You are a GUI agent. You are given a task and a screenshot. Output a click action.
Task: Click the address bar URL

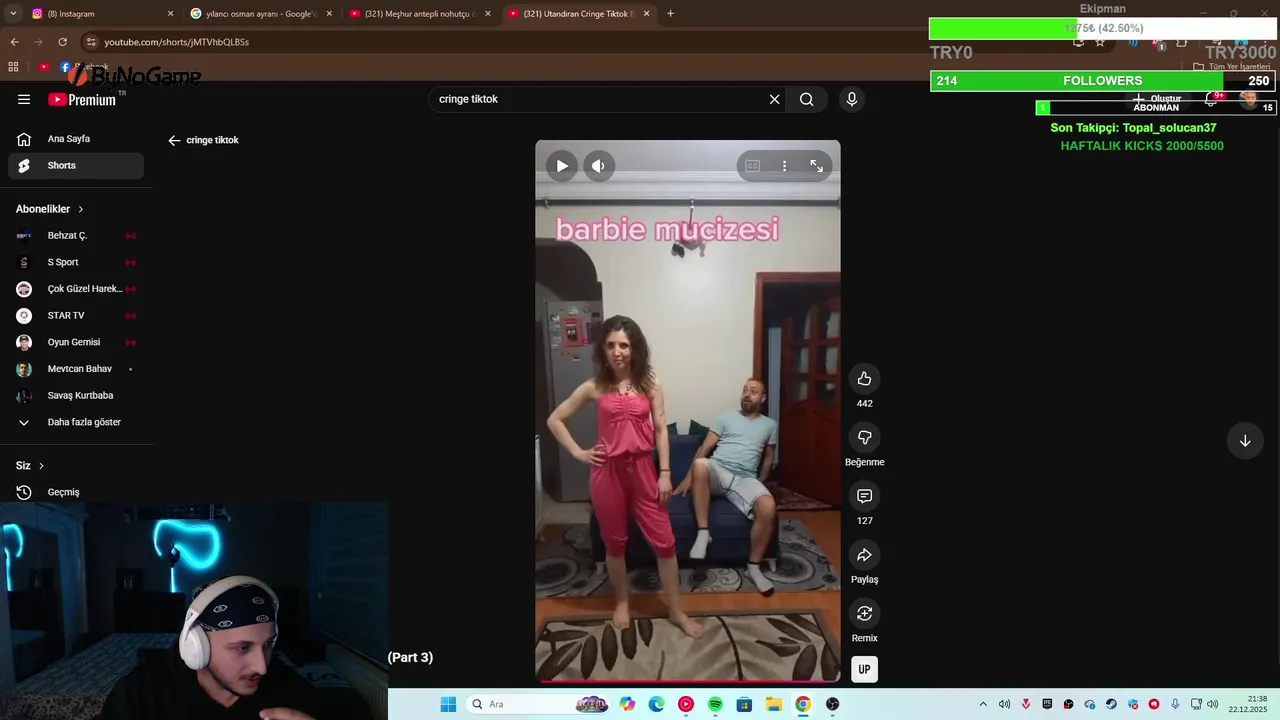pyautogui.click(x=177, y=42)
